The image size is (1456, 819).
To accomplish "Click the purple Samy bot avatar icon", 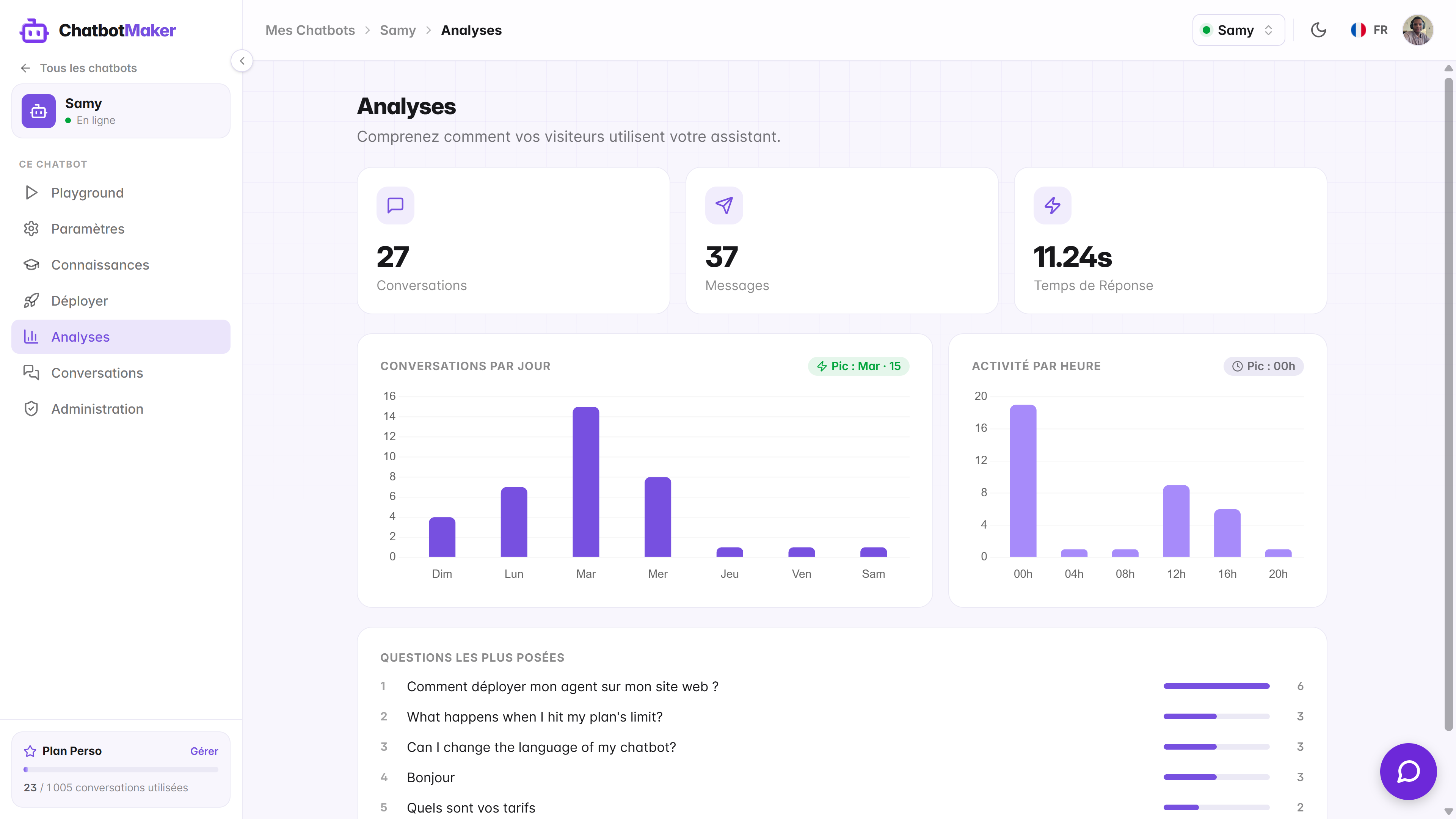I will point(38,111).
